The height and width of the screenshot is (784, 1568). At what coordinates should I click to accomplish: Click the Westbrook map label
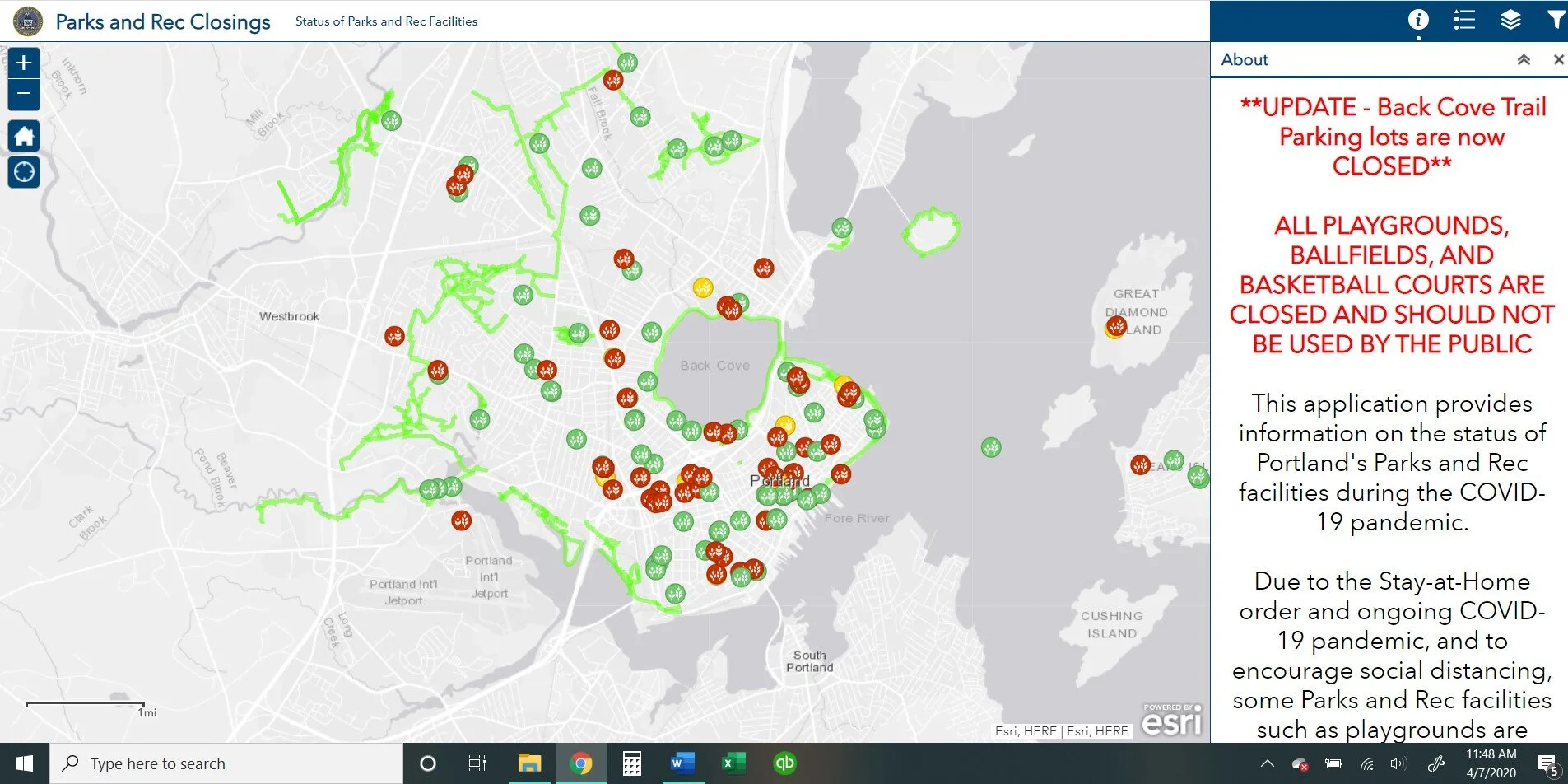click(289, 316)
